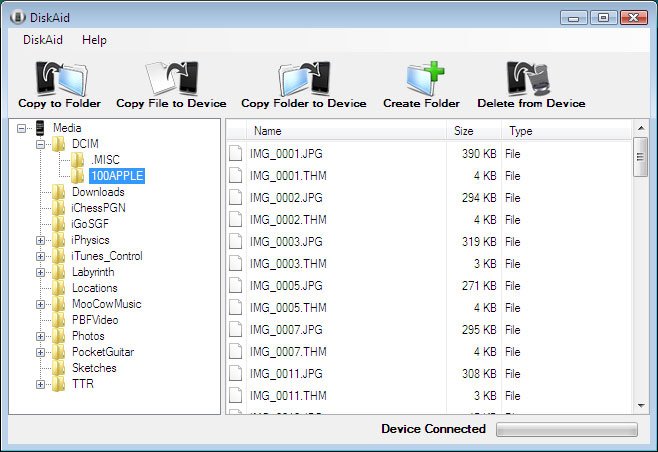The width and height of the screenshot is (658, 452).
Task: Click the Copy File to Device icon
Action: coord(172,78)
